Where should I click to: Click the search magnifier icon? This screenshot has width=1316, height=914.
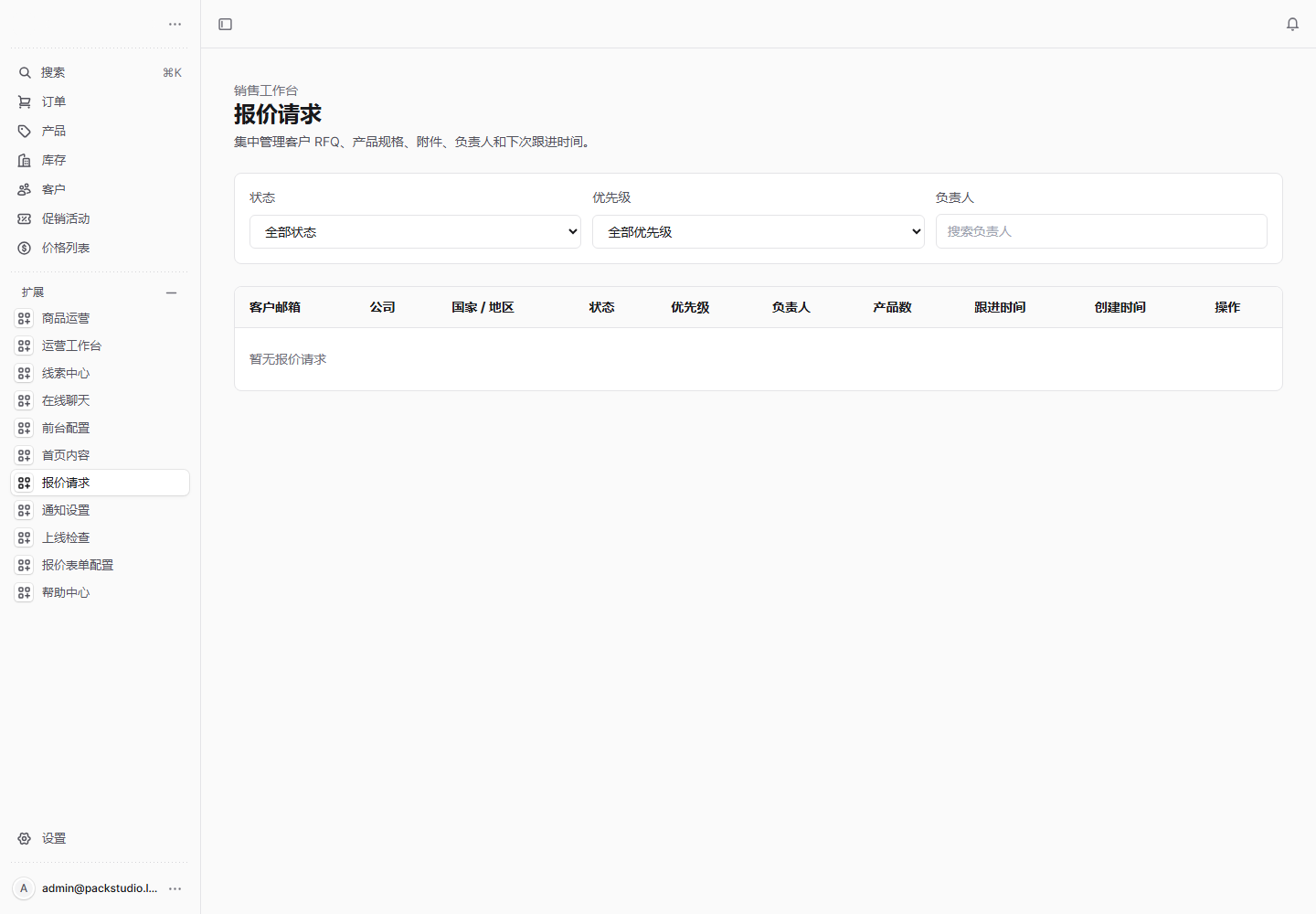click(25, 72)
